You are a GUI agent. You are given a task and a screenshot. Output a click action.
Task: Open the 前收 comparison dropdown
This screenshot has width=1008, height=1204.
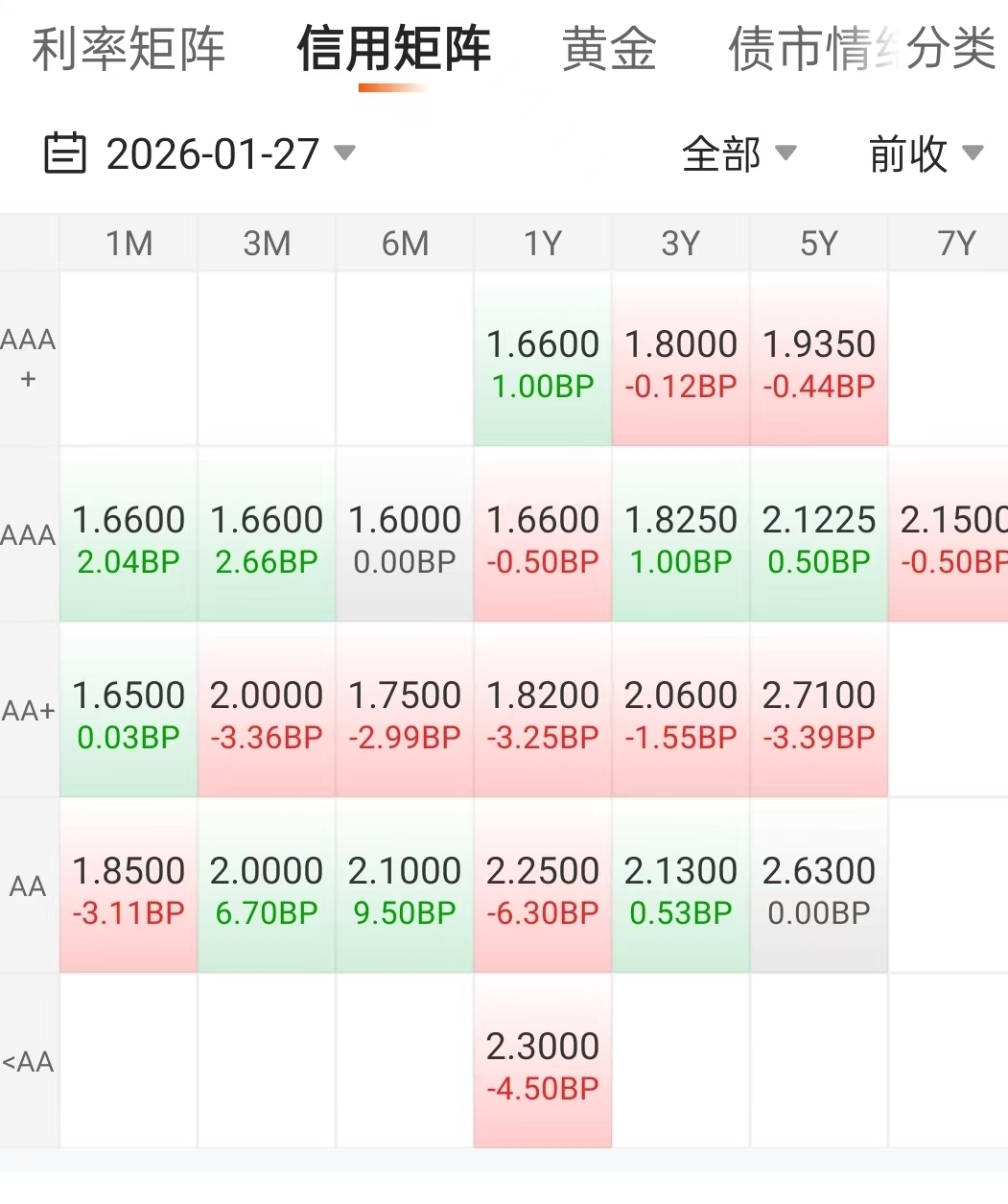[x=926, y=153]
